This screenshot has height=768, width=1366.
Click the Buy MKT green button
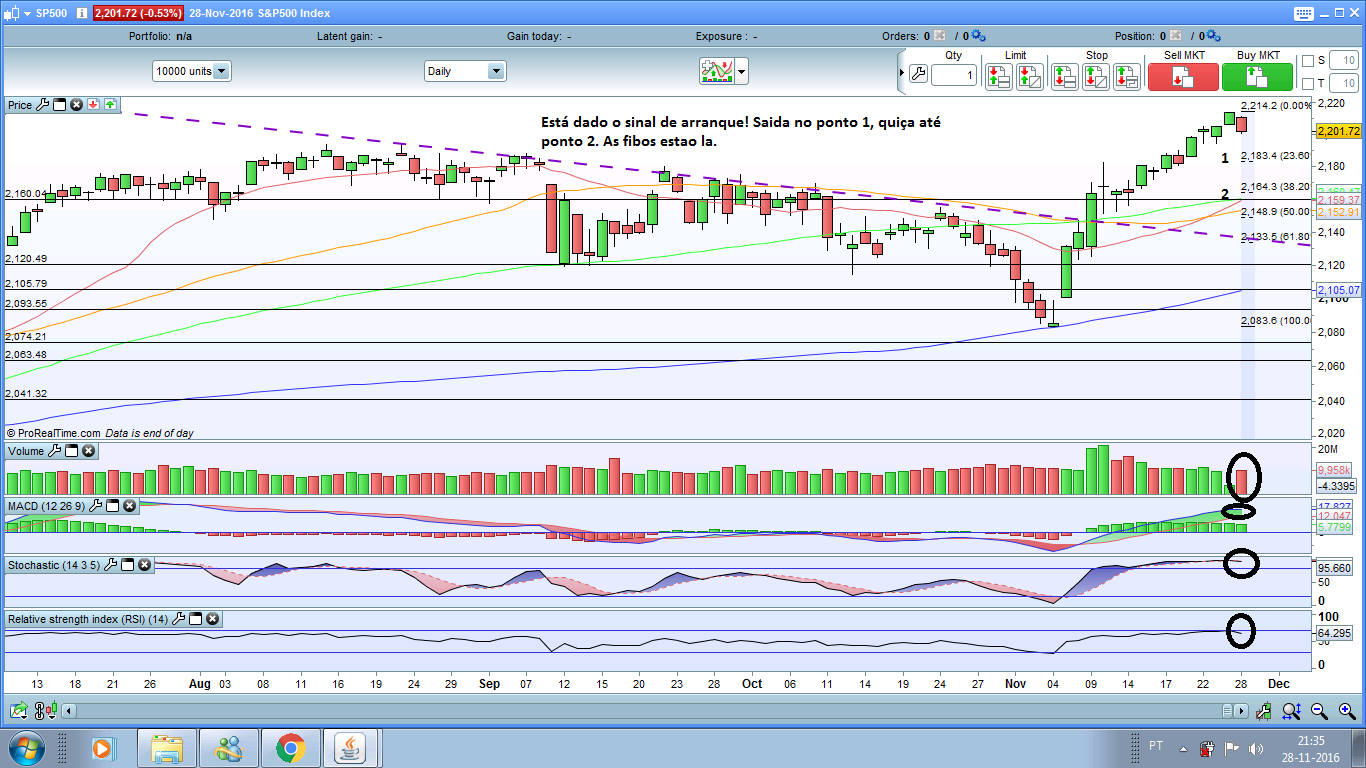coord(1257,77)
